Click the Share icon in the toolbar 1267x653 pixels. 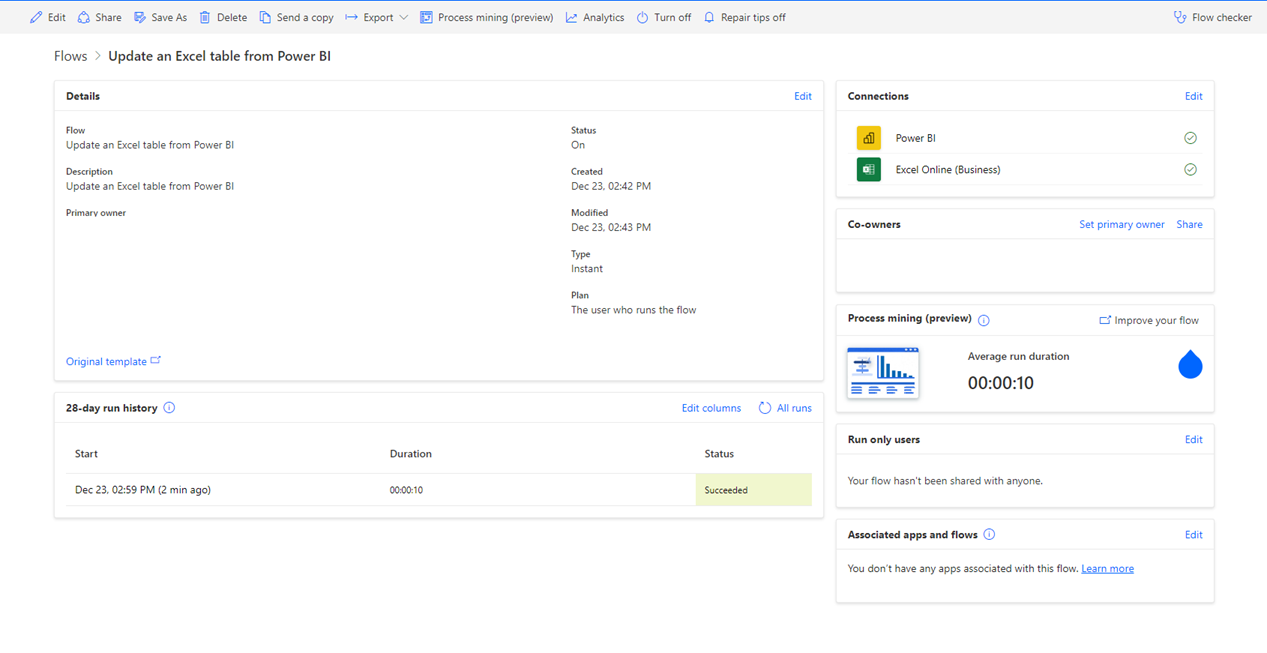(84, 17)
